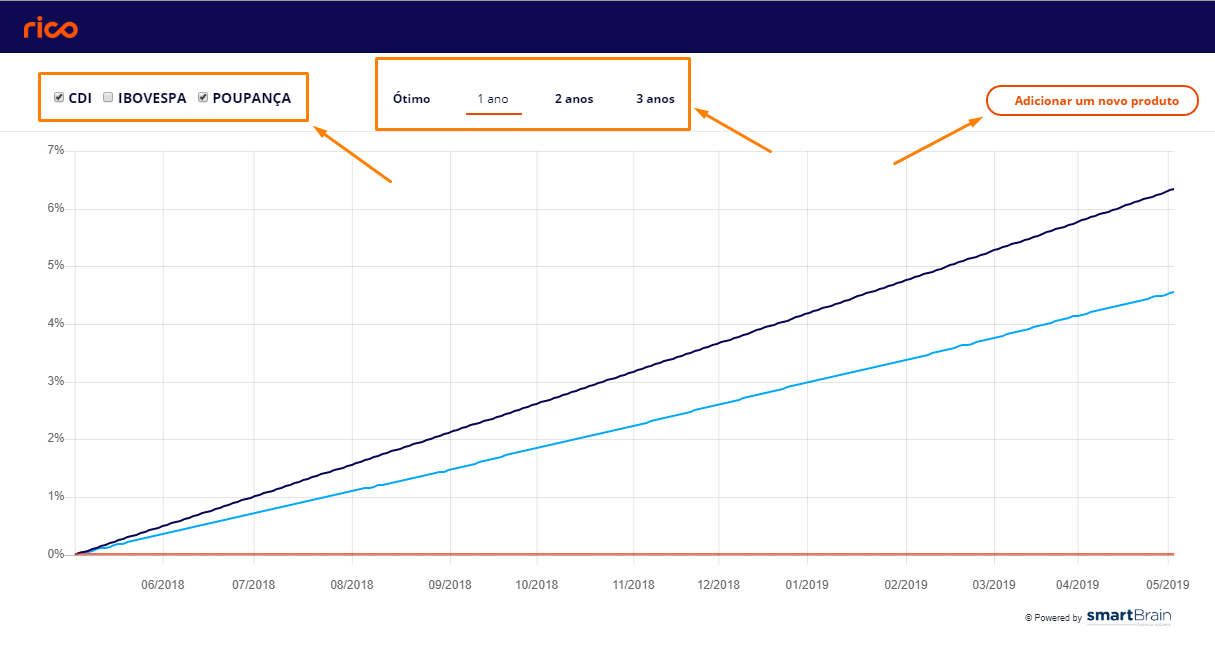Toggle the POUPANÇA checkbox off
The width and height of the screenshot is (1215, 645).
click(203, 98)
